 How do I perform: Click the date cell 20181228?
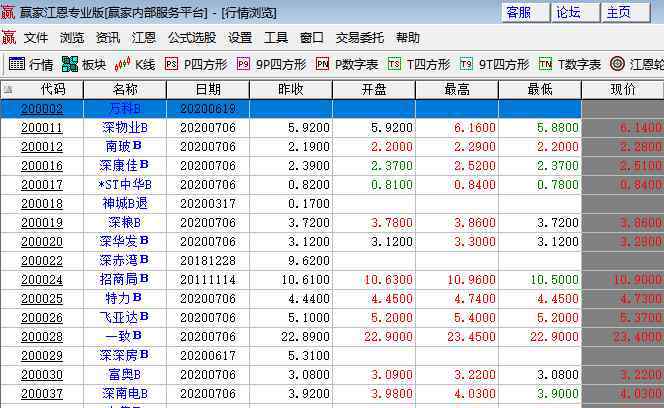coord(208,261)
